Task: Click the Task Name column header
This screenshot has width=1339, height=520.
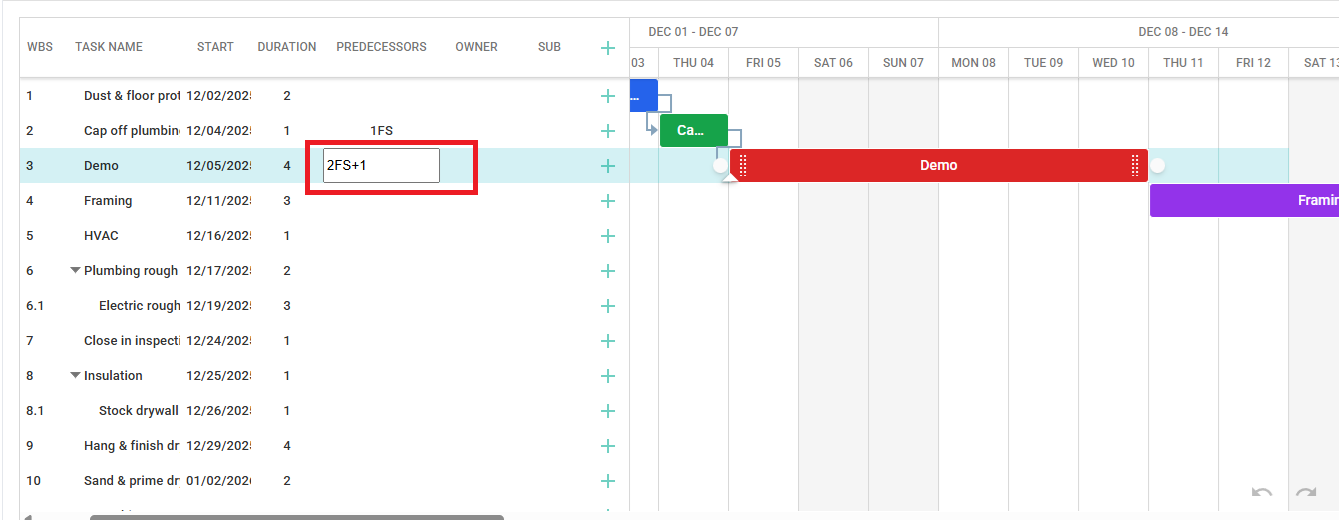Action: point(109,47)
